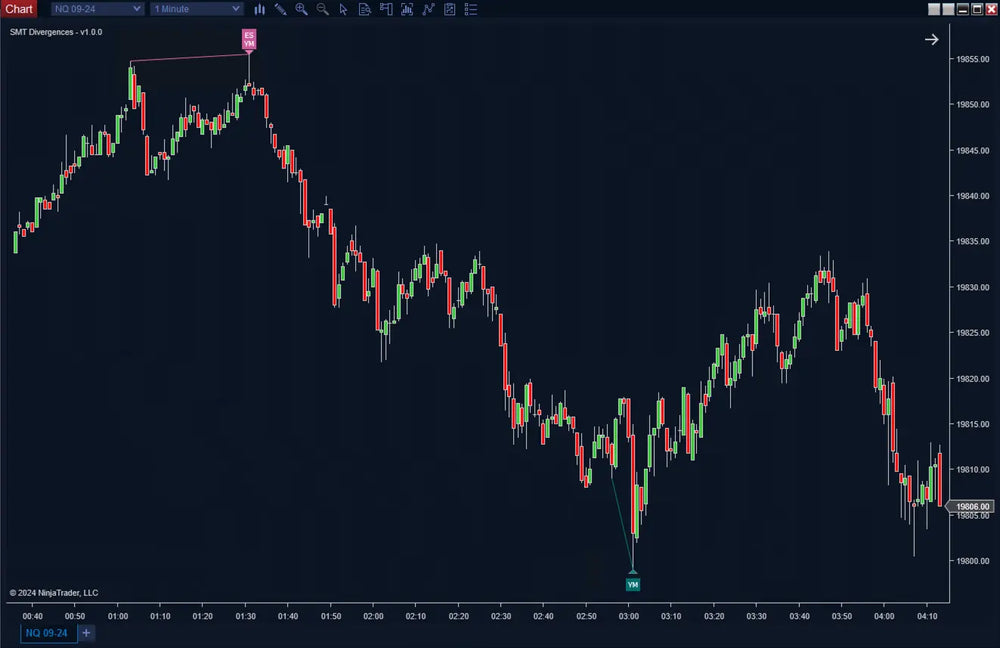
Task: Select the cursor pointer tool
Action: coord(343,9)
